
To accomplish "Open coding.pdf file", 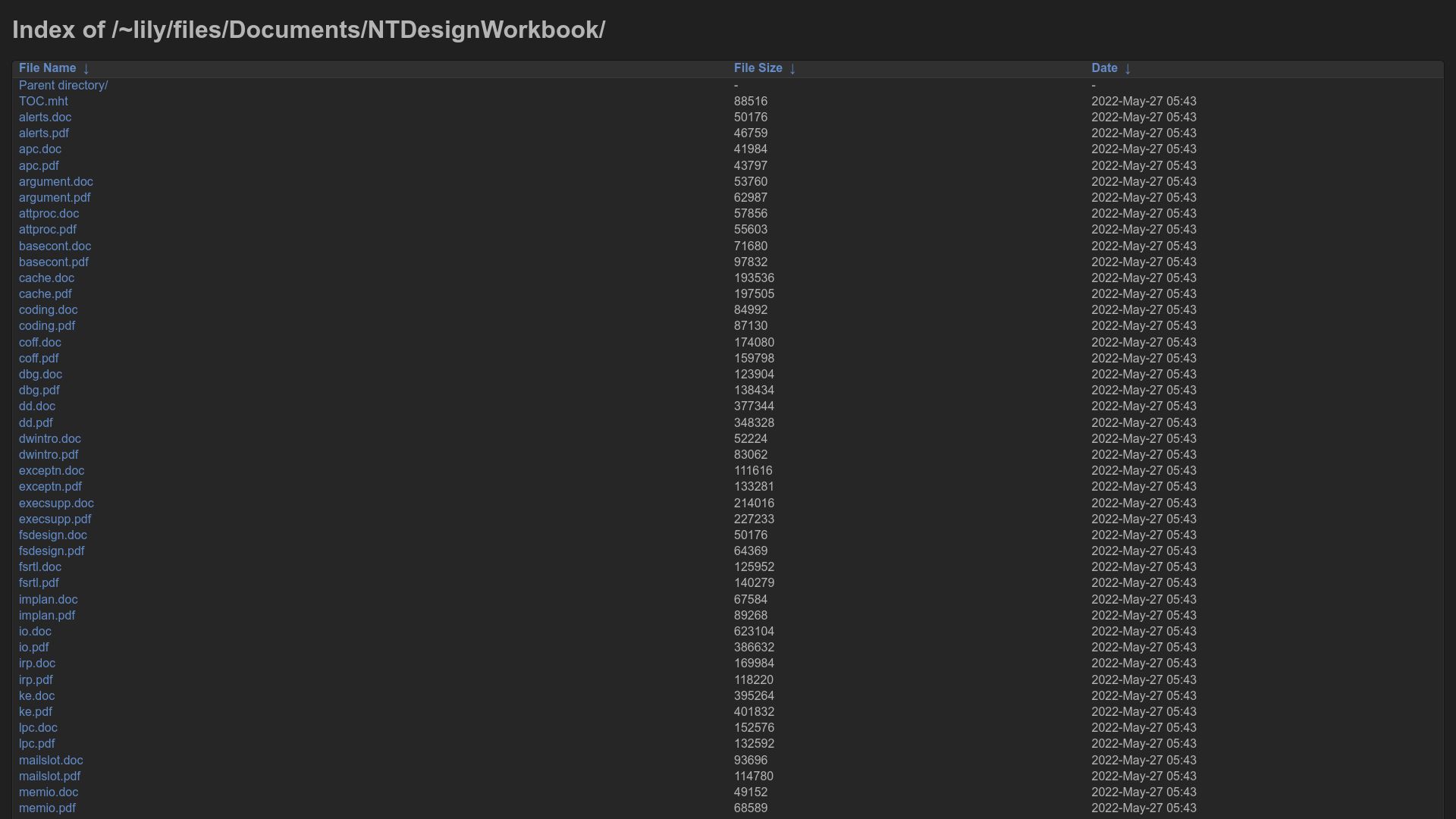I will (x=47, y=326).
